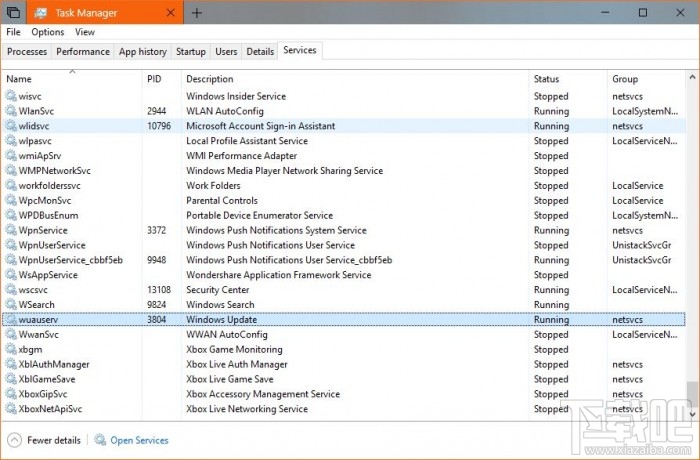The width and height of the screenshot is (700, 460).
Task: Add a new tab with plus button
Action: coord(197,13)
